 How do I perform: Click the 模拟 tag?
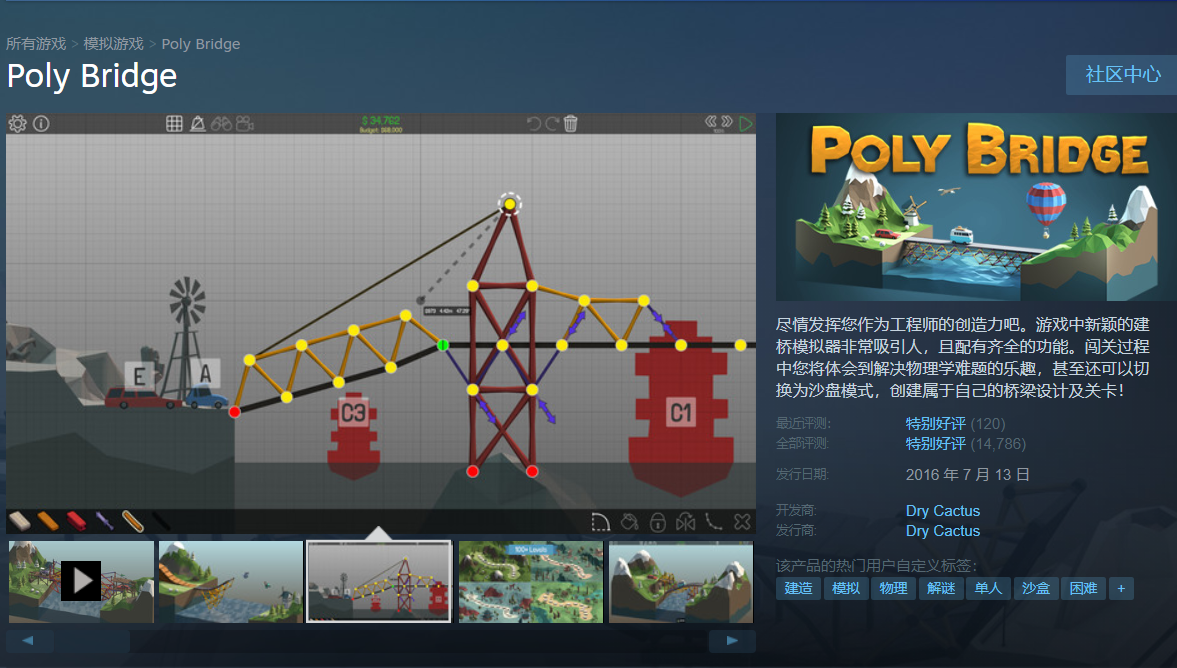point(846,588)
